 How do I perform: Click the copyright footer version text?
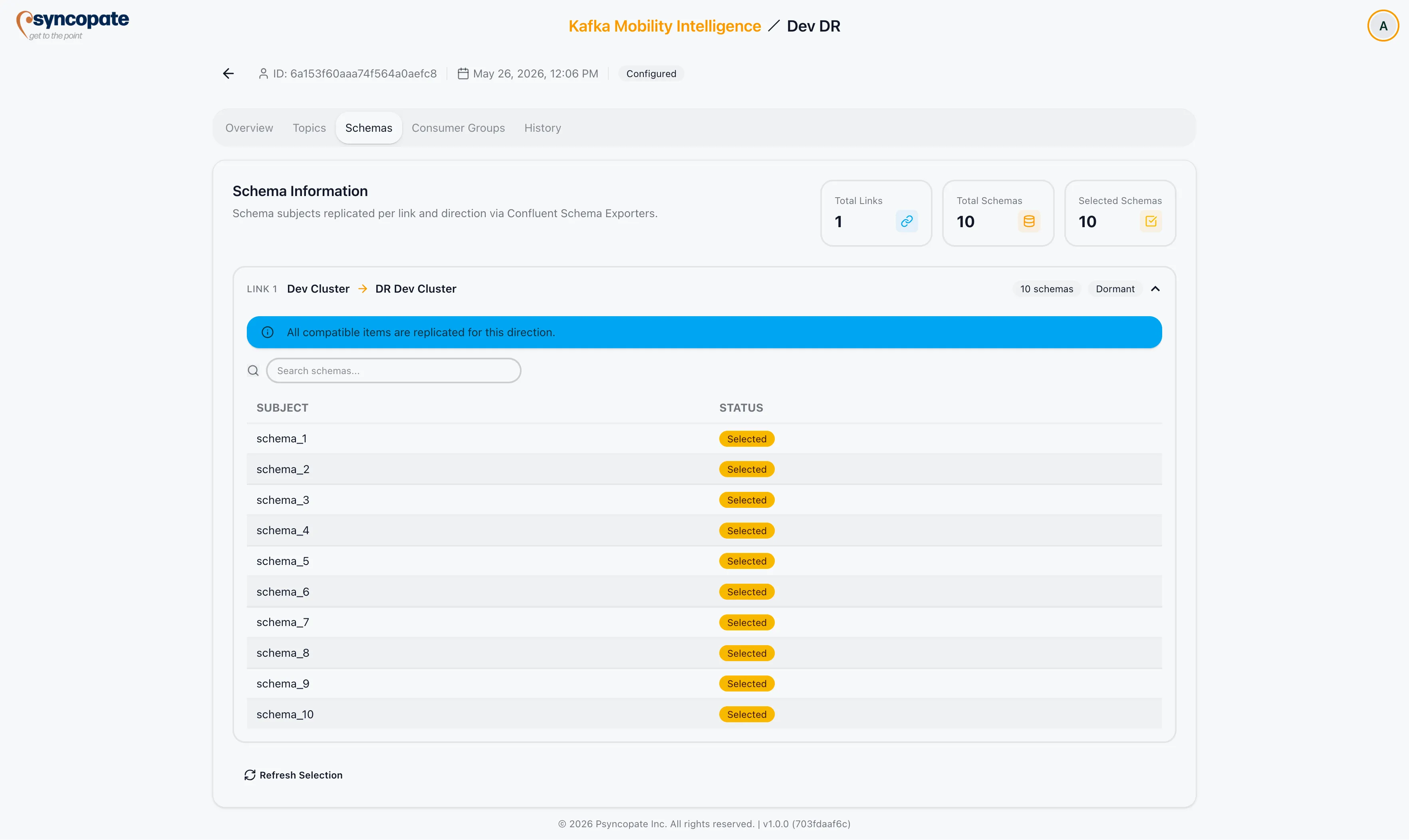point(704,824)
